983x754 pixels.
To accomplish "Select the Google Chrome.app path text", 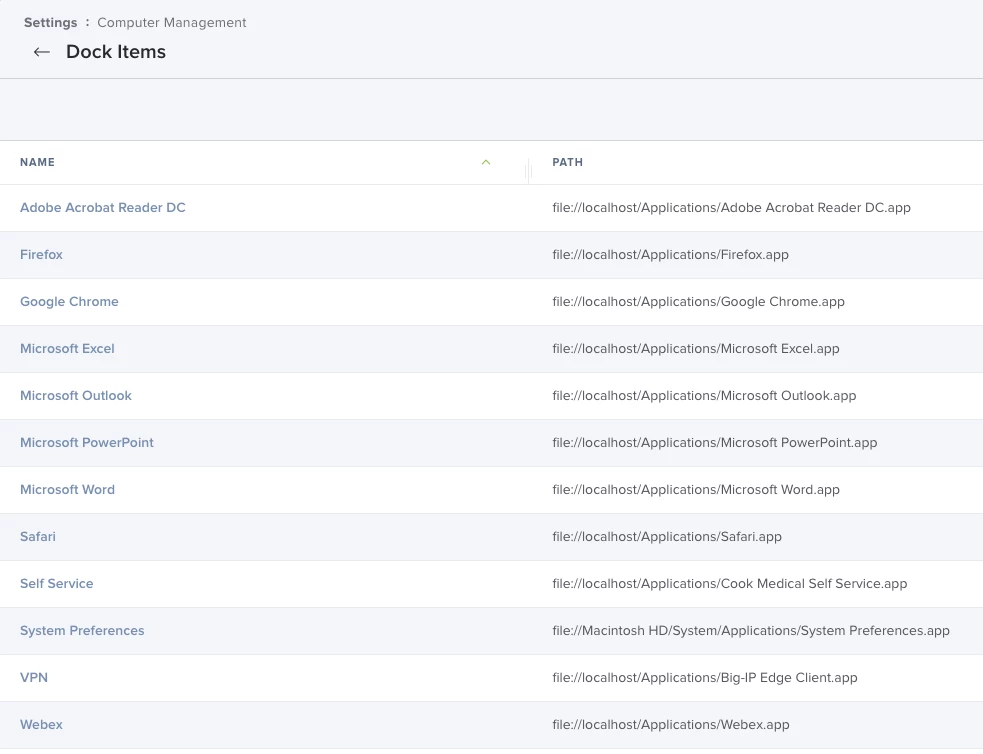I will coord(698,301).
